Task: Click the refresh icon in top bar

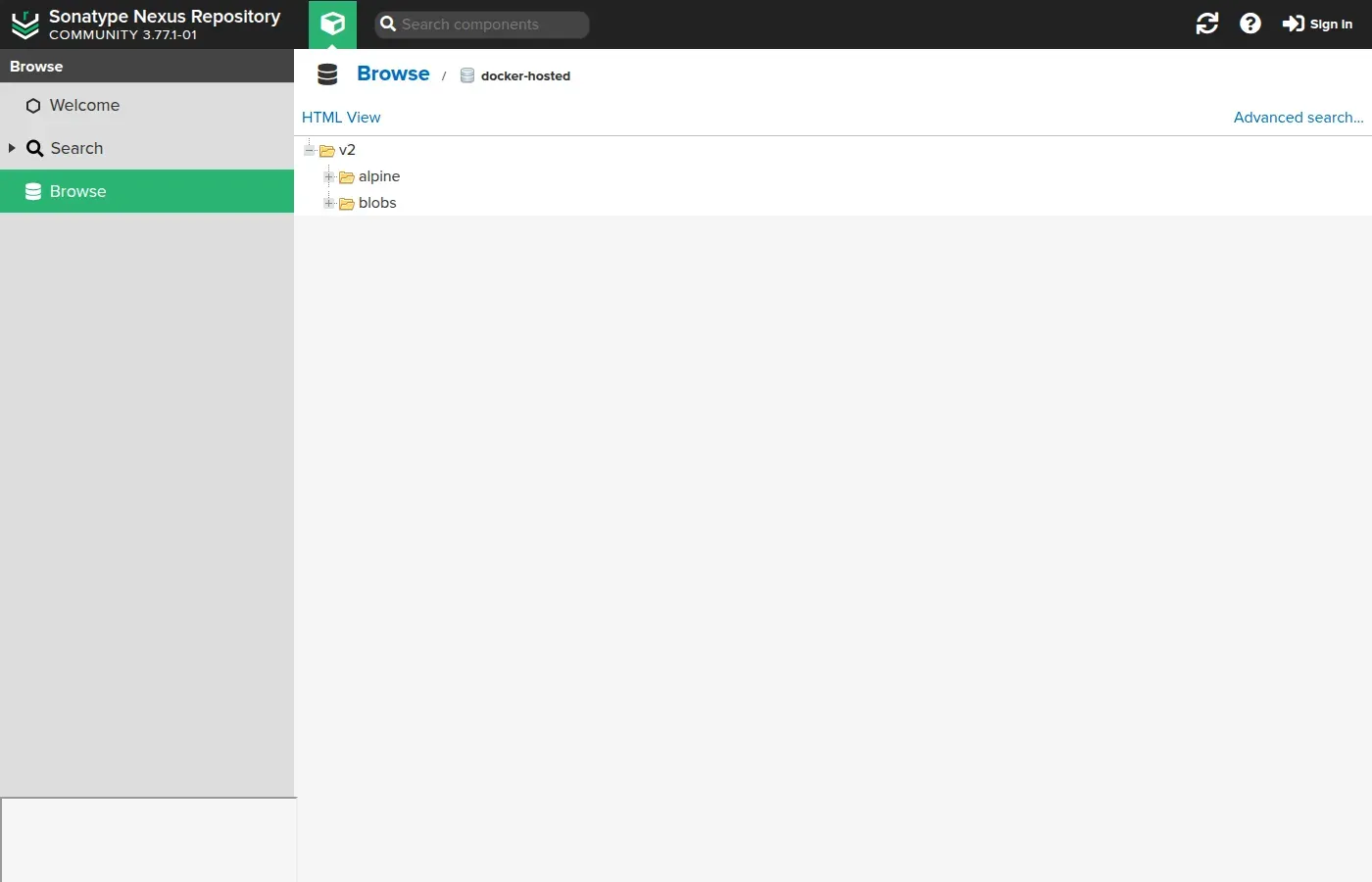Action: click(x=1207, y=24)
